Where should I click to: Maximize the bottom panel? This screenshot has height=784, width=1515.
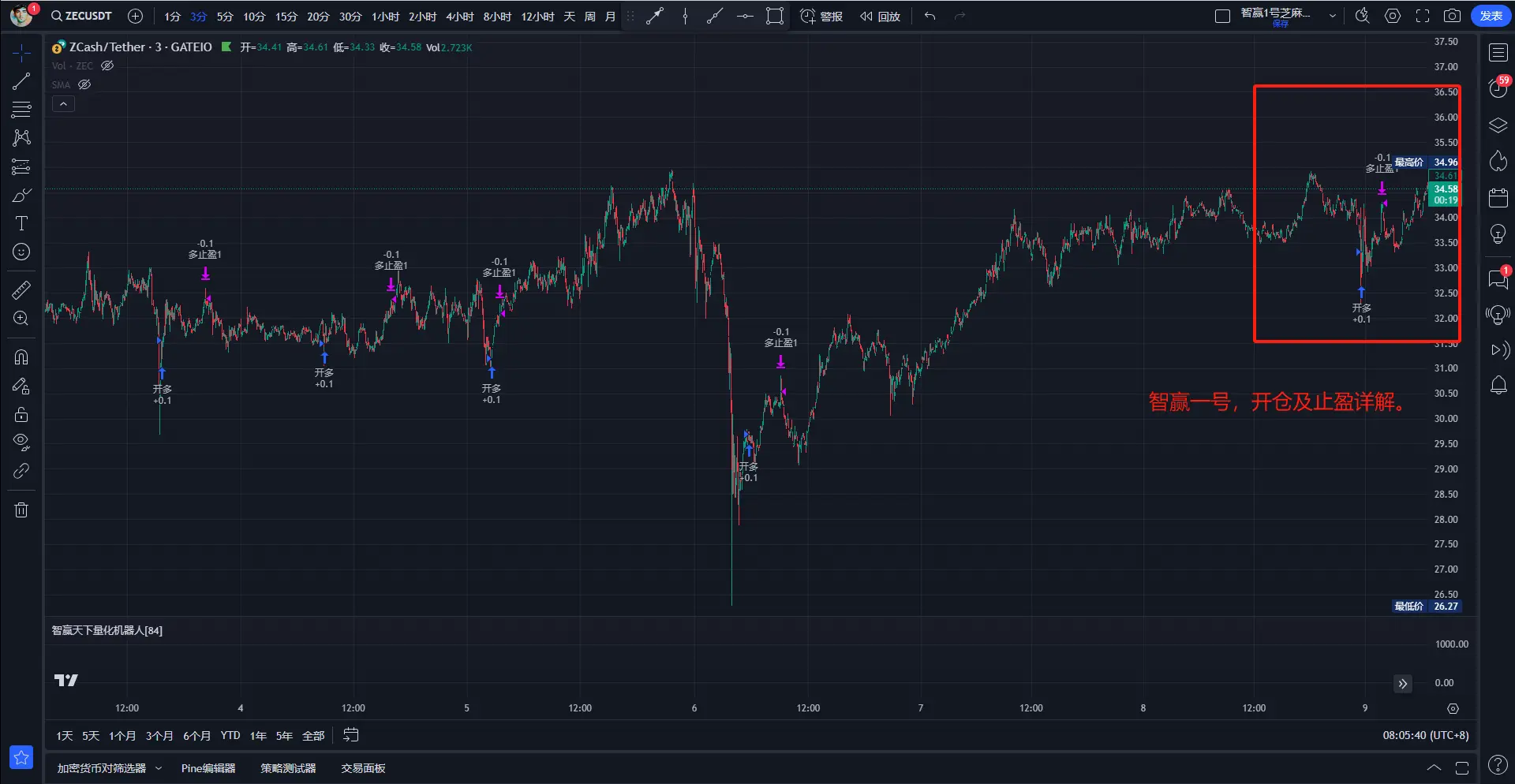[1462, 768]
